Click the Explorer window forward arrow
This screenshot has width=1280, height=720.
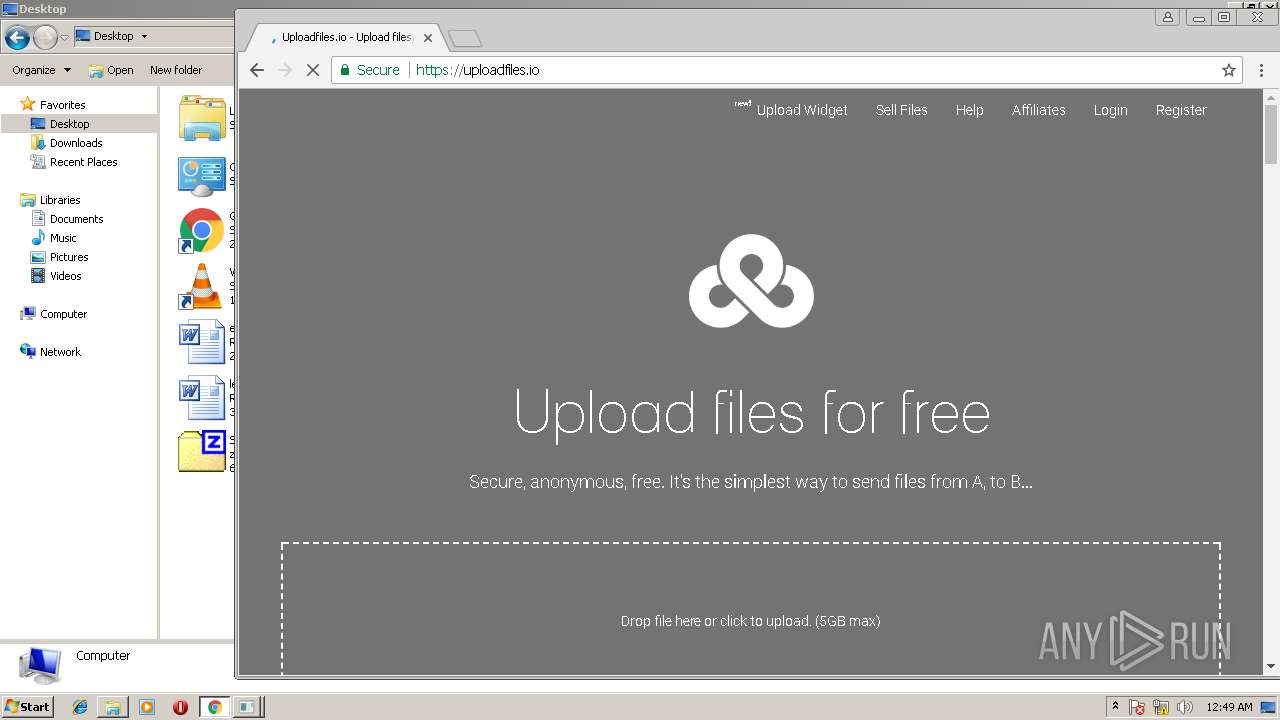pyautogui.click(x=45, y=38)
